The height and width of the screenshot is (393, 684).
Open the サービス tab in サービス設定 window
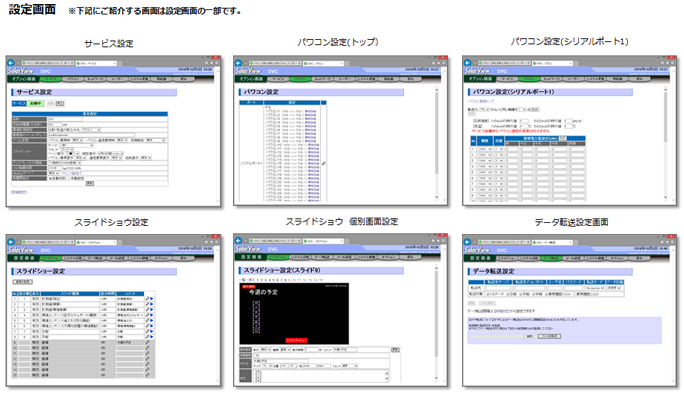pyautogui.click(x=51, y=79)
